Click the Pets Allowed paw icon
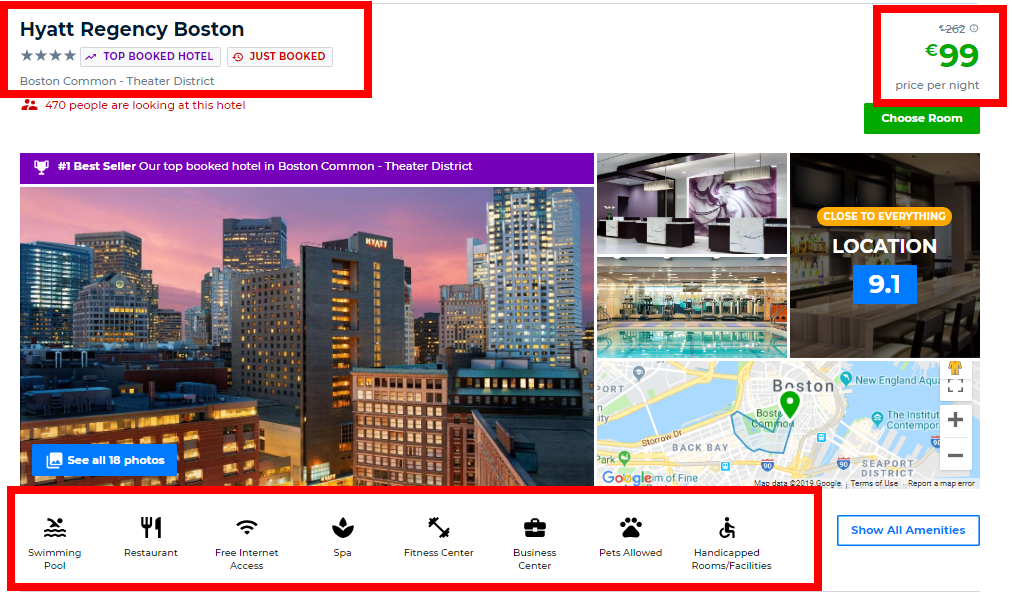 (631, 528)
